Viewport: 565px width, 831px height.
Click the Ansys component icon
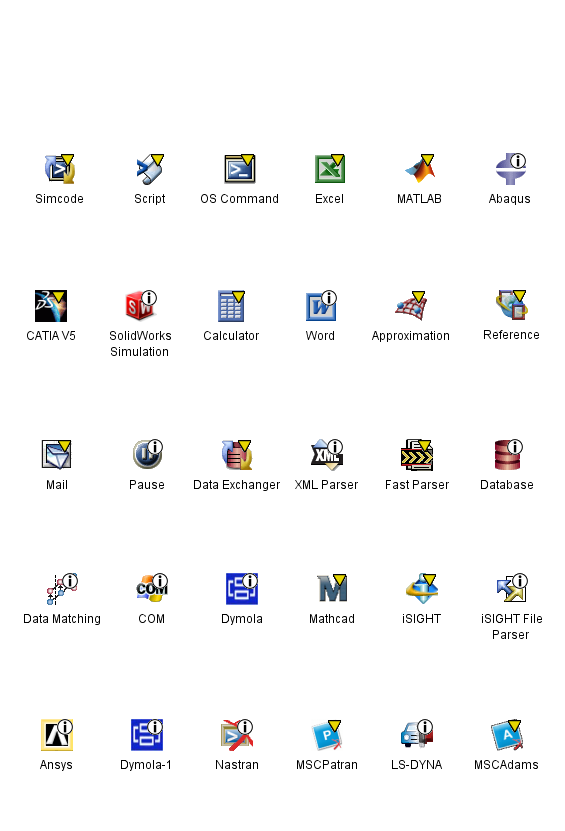click(x=57, y=735)
